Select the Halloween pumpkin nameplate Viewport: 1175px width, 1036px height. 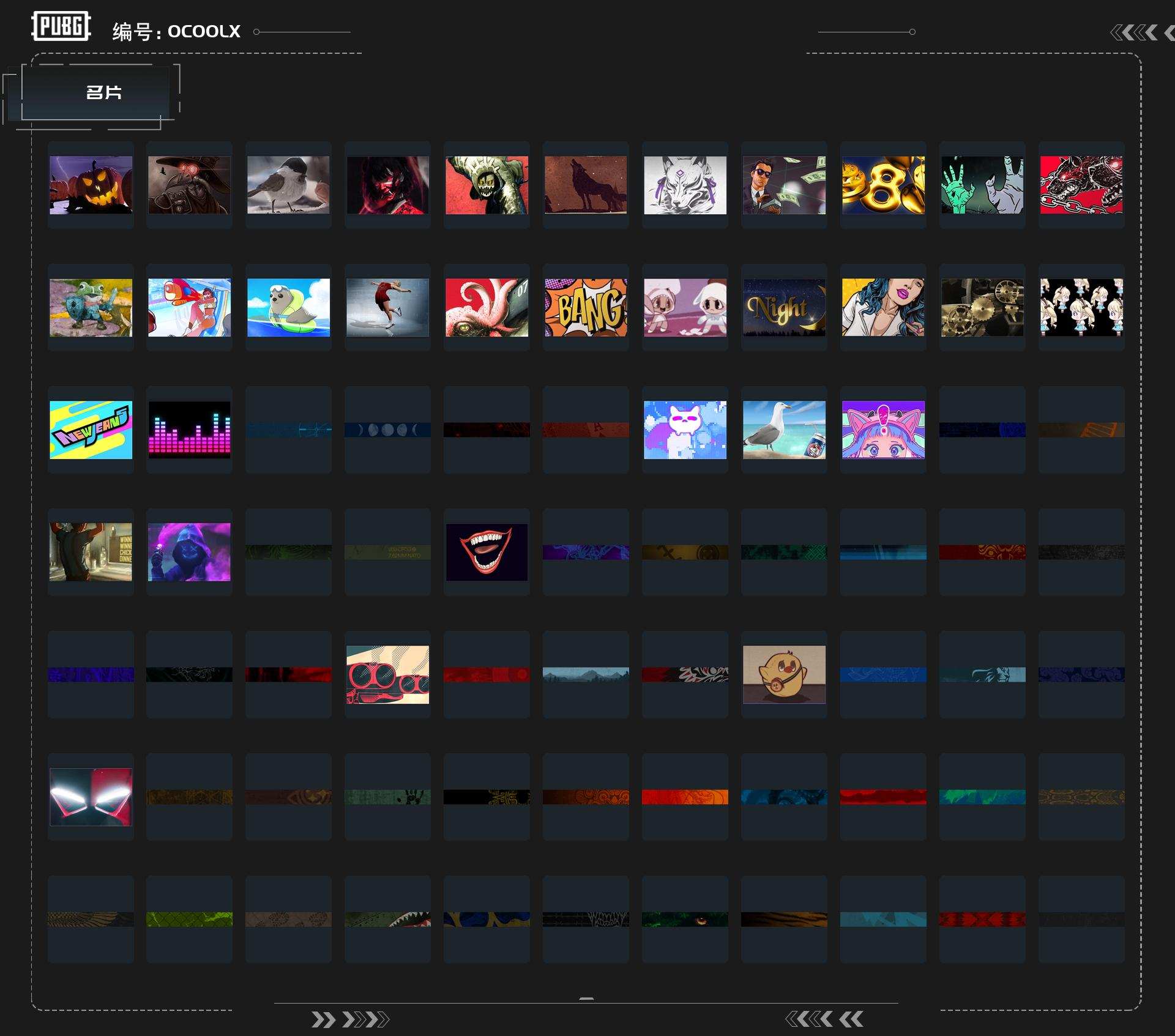point(91,185)
